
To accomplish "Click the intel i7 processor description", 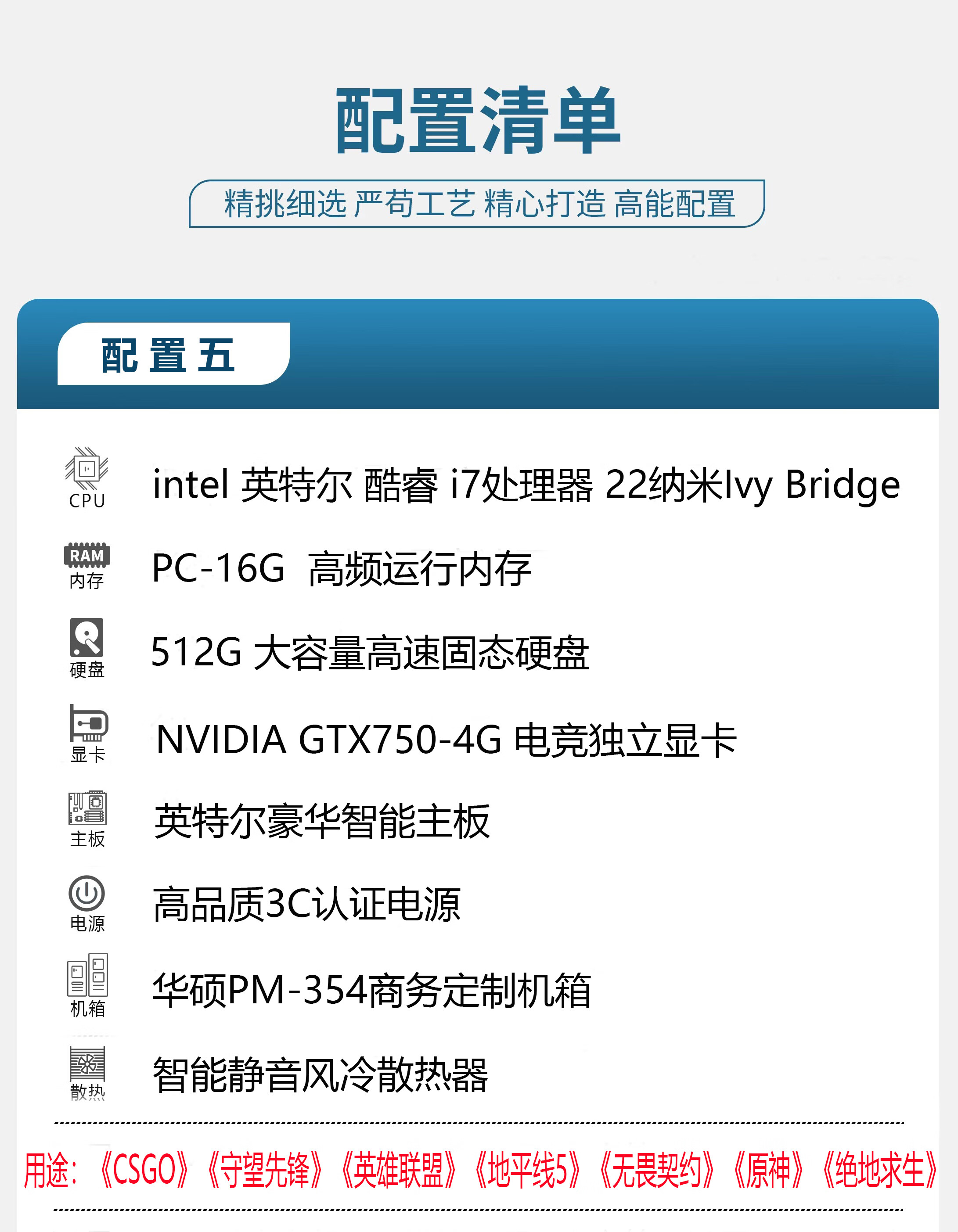I will pyautogui.click(x=526, y=485).
